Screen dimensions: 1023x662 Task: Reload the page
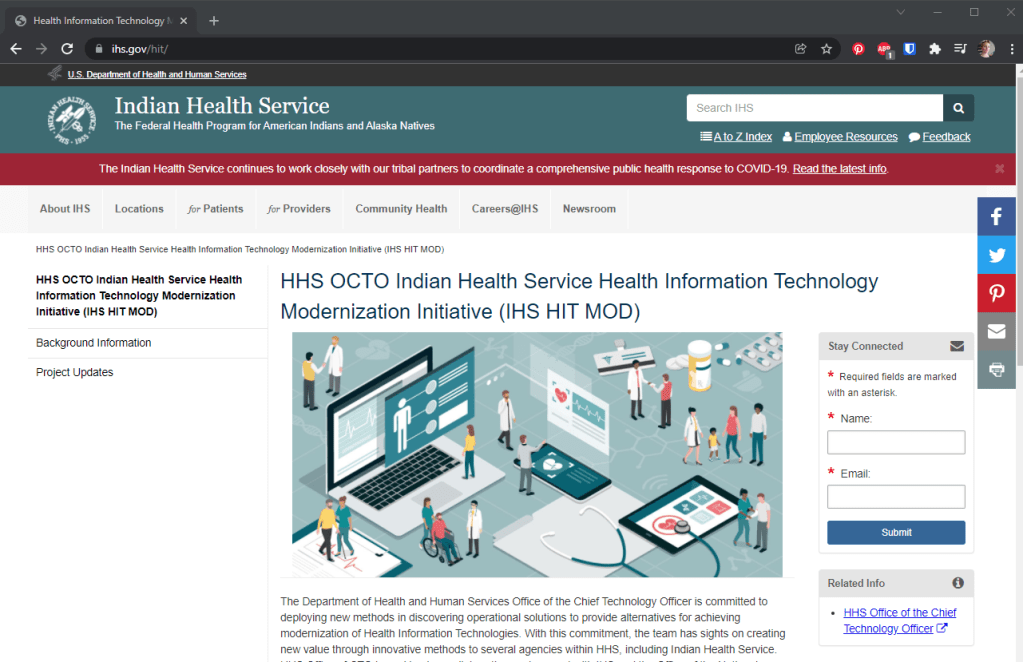click(x=67, y=49)
